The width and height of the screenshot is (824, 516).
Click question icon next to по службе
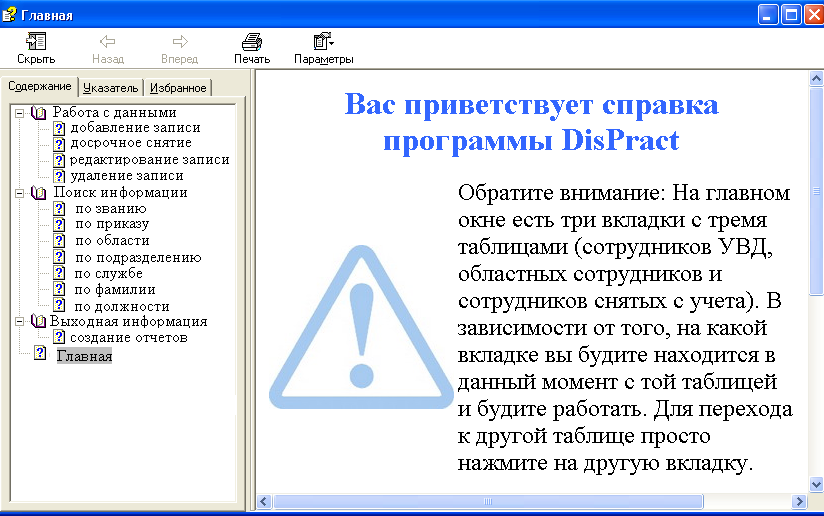[59, 273]
